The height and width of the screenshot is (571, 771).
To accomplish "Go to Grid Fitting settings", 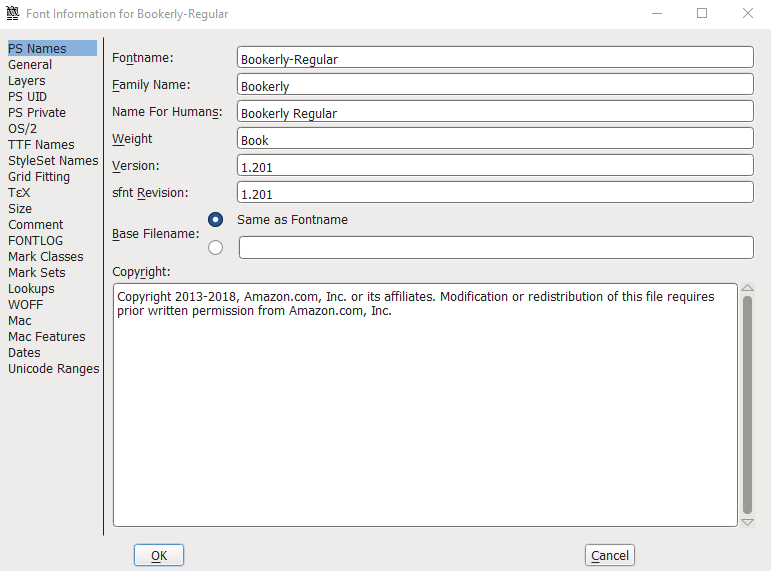I will click(x=39, y=177).
